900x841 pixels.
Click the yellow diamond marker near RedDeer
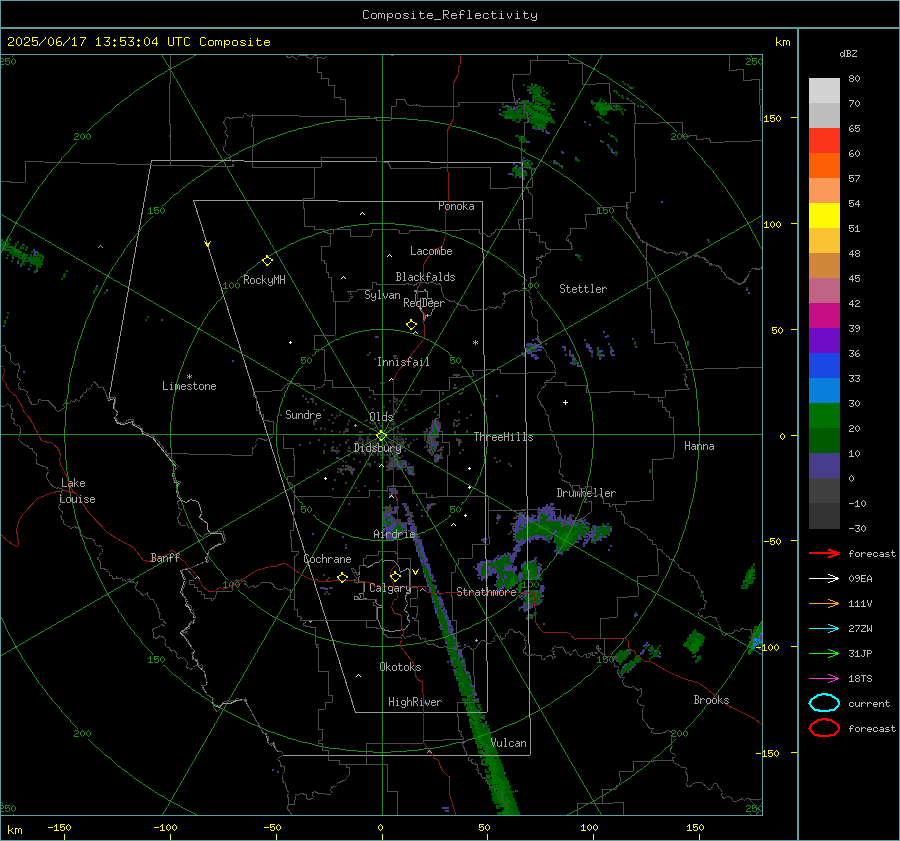(x=411, y=325)
